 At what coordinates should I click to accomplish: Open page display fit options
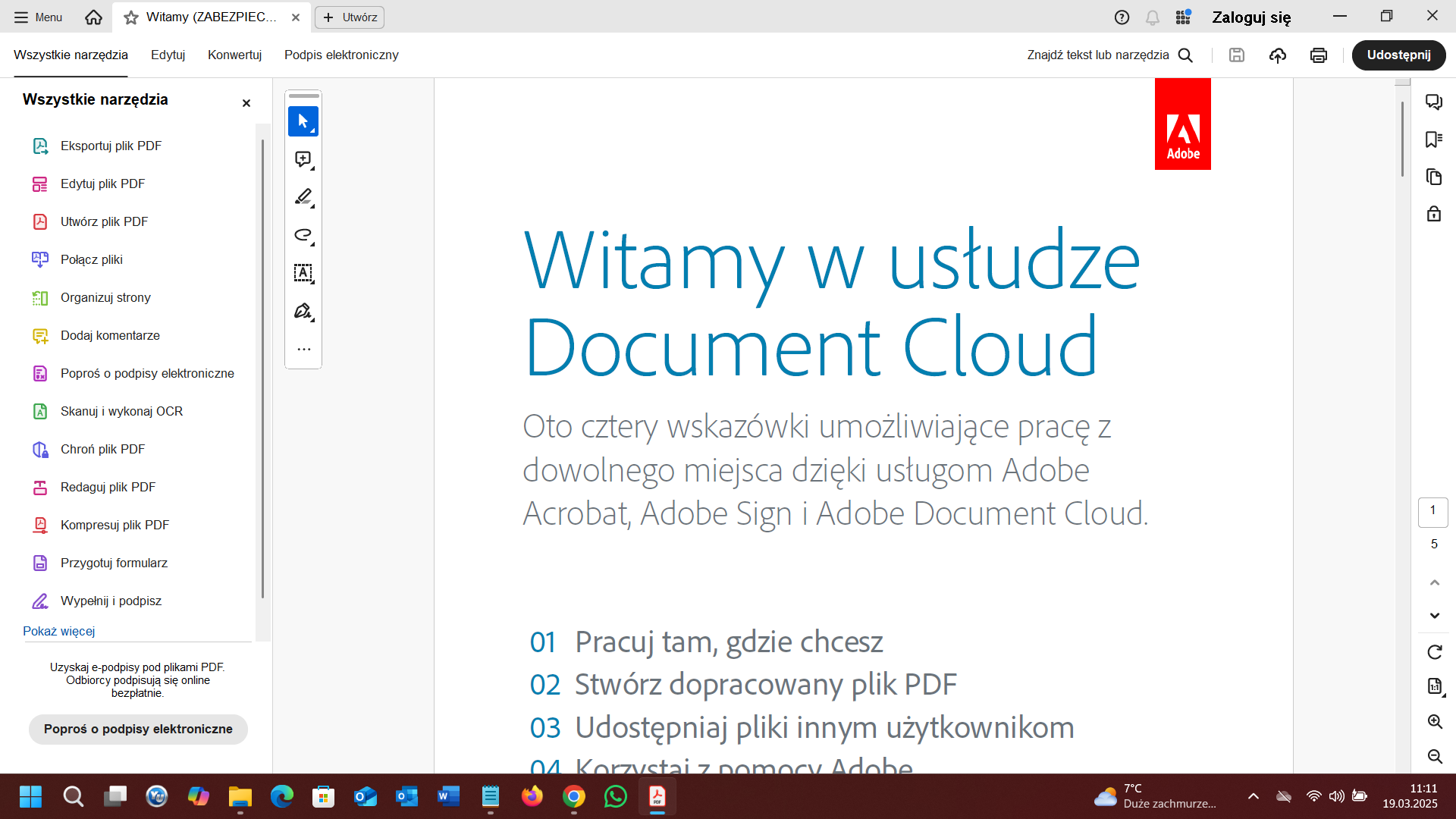click(1435, 686)
